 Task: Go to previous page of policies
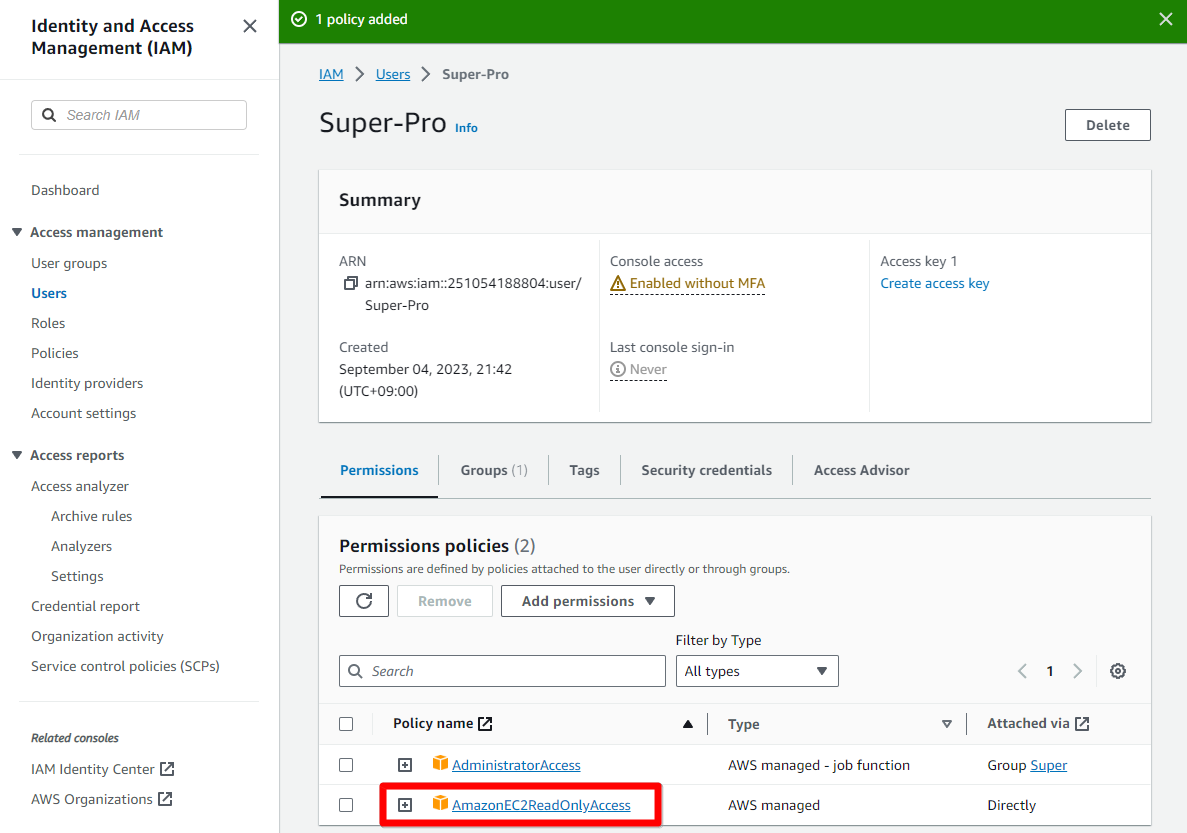(x=1022, y=671)
